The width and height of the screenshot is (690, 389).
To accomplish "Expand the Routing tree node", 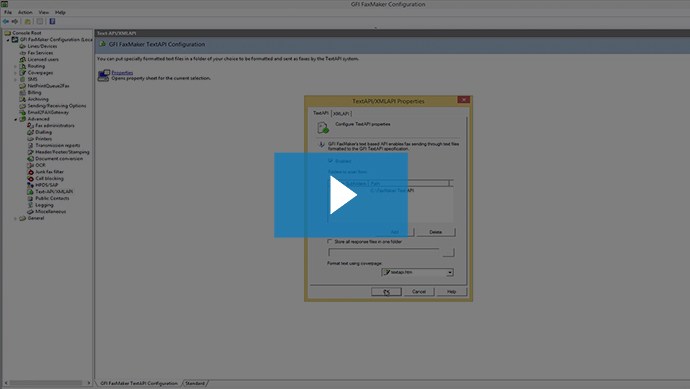I will (x=15, y=66).
